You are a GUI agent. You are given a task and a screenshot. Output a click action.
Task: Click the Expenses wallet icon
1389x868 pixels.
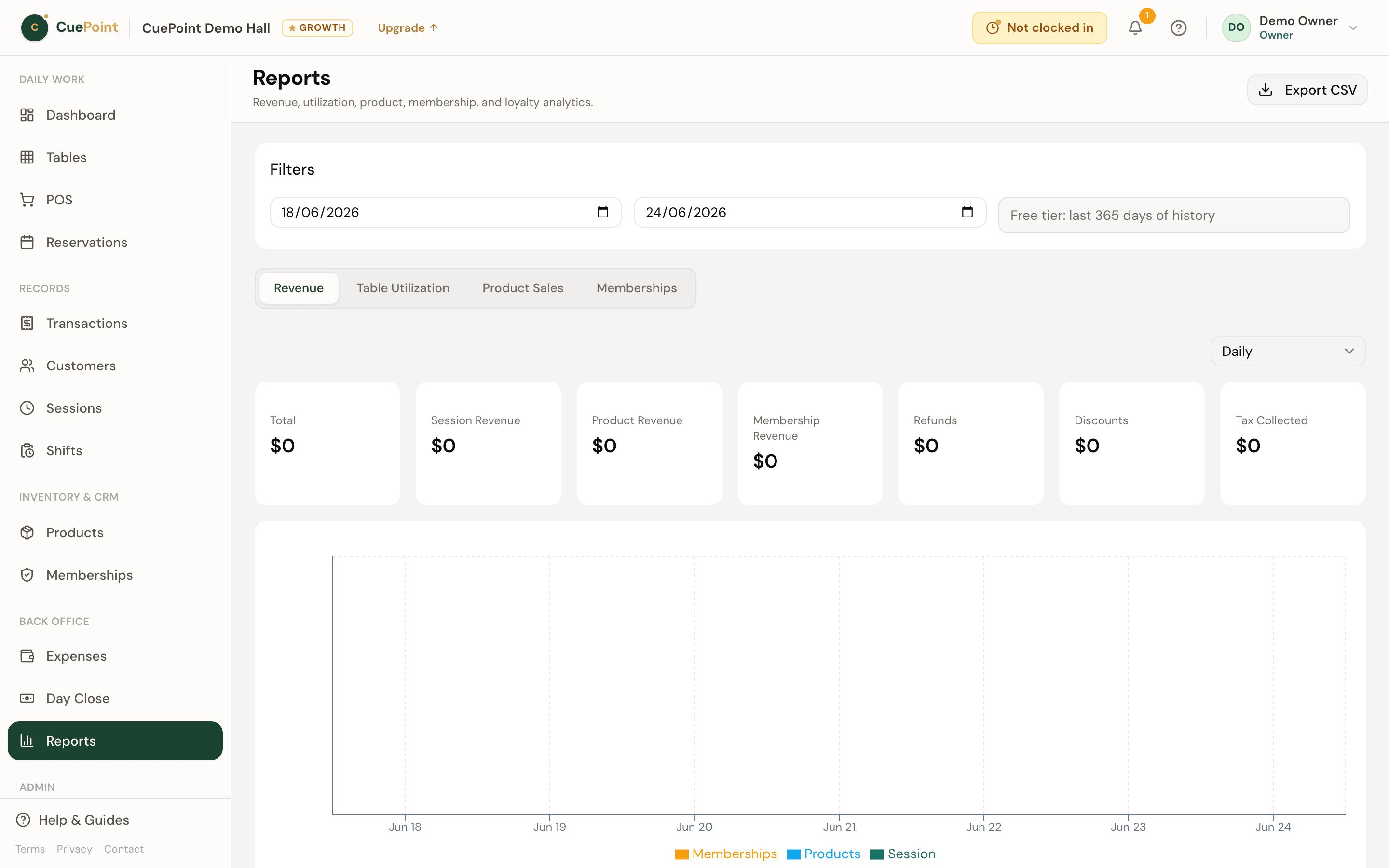pos(27,656)
